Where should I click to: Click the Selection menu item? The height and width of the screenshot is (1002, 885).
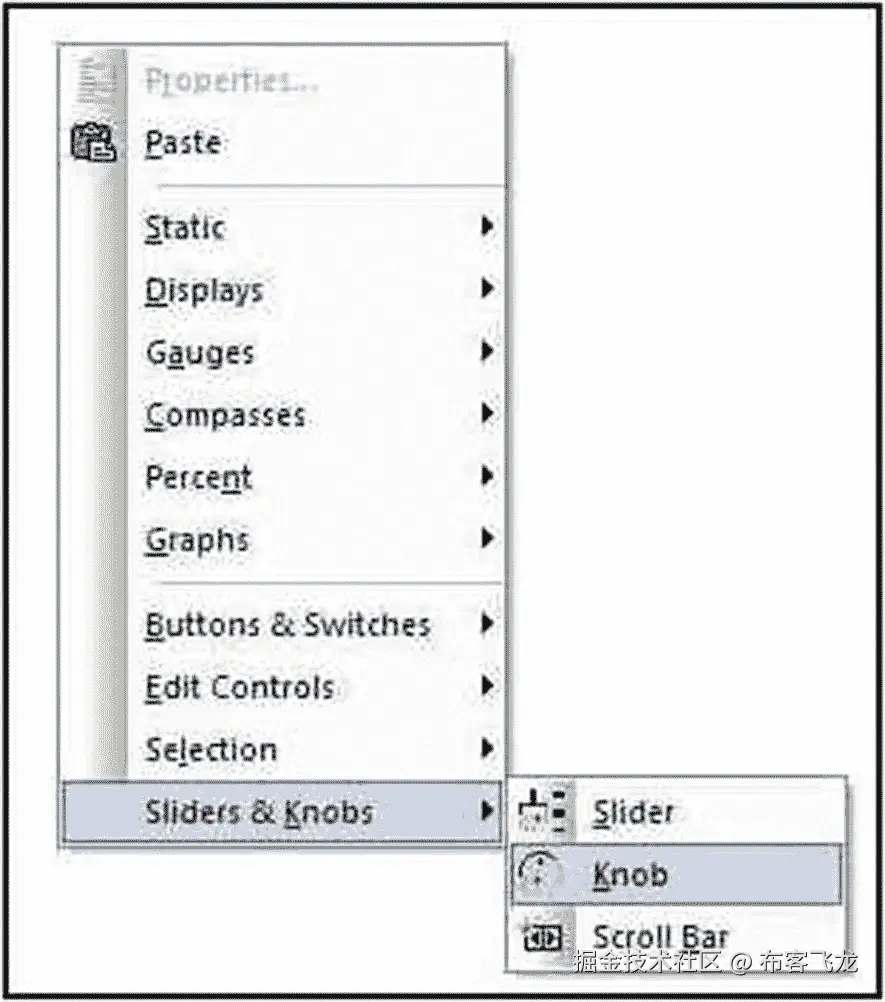pos(212,749)
